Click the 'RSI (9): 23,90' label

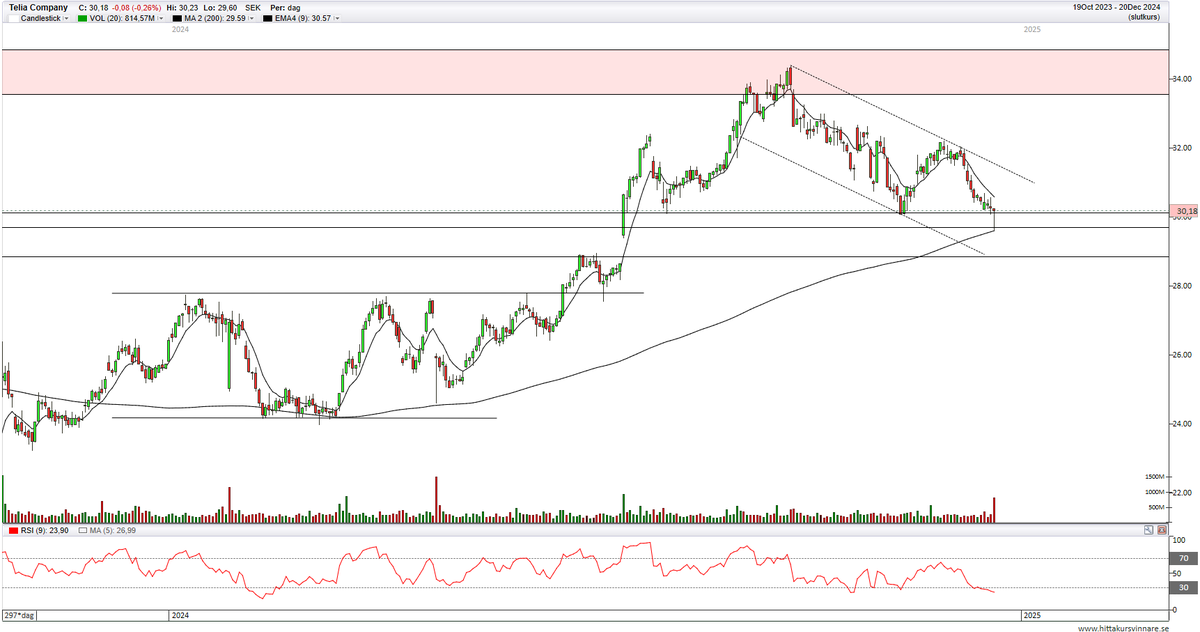click(44, 530)
